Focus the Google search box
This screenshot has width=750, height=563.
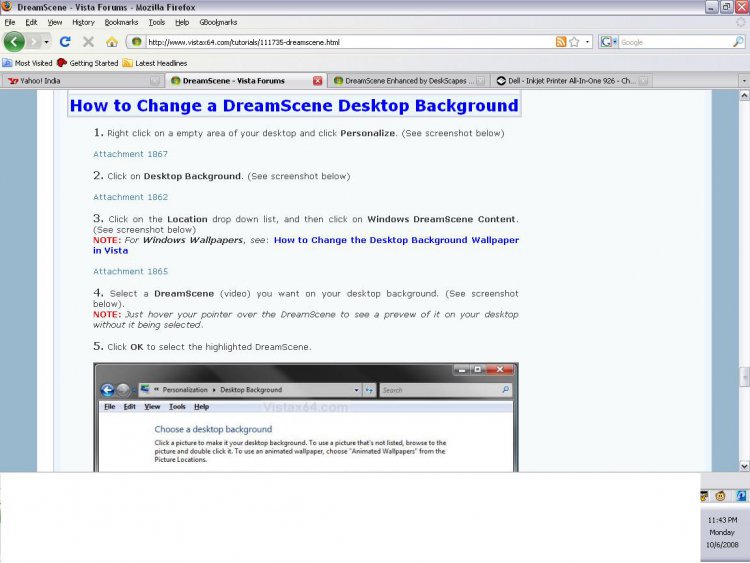click(675, 42)
